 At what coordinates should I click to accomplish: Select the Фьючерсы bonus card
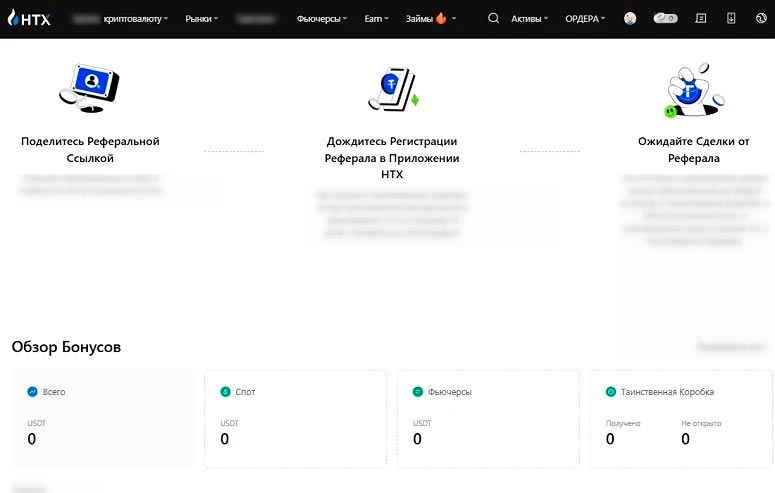point(488,418)
